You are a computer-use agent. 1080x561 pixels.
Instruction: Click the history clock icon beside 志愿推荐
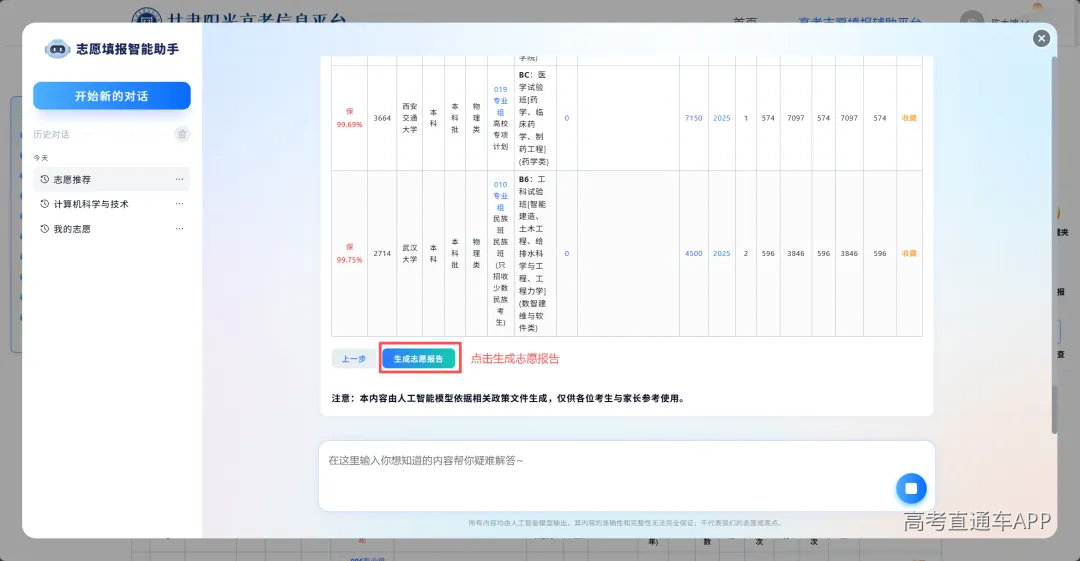pyautogui.click(x=45, y=179)
